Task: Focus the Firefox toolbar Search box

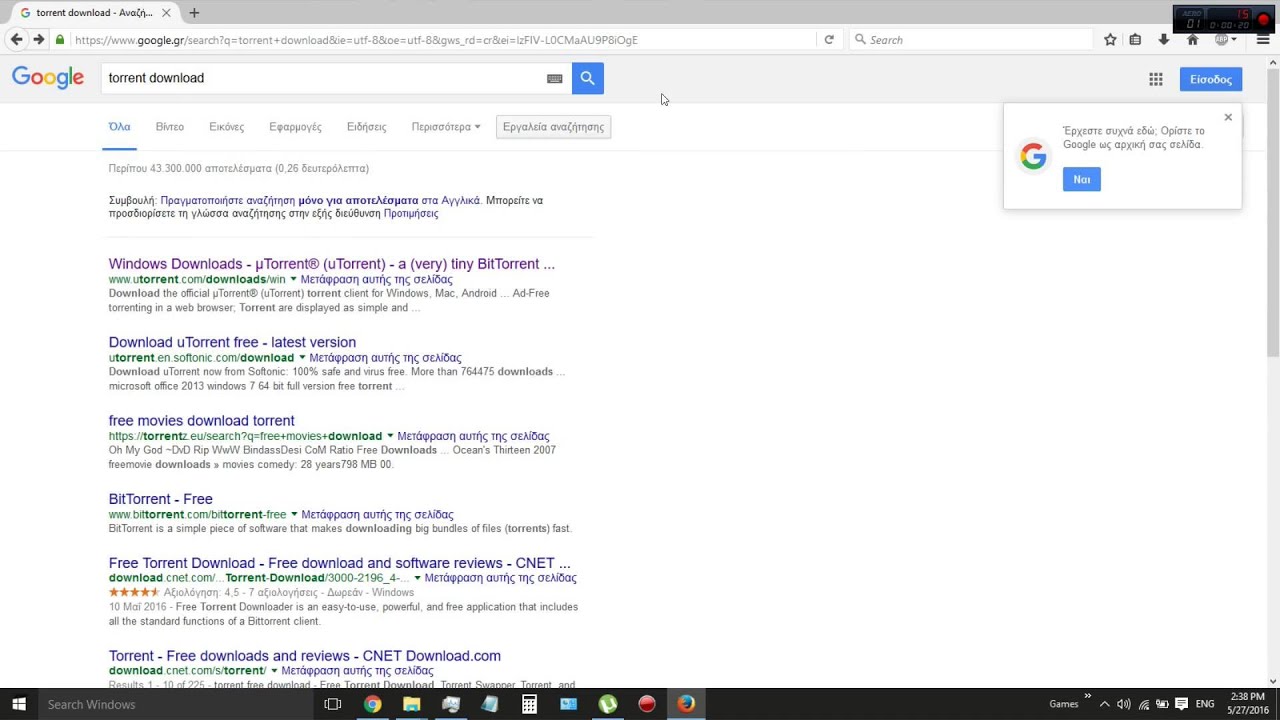Action: pos(970,40)
